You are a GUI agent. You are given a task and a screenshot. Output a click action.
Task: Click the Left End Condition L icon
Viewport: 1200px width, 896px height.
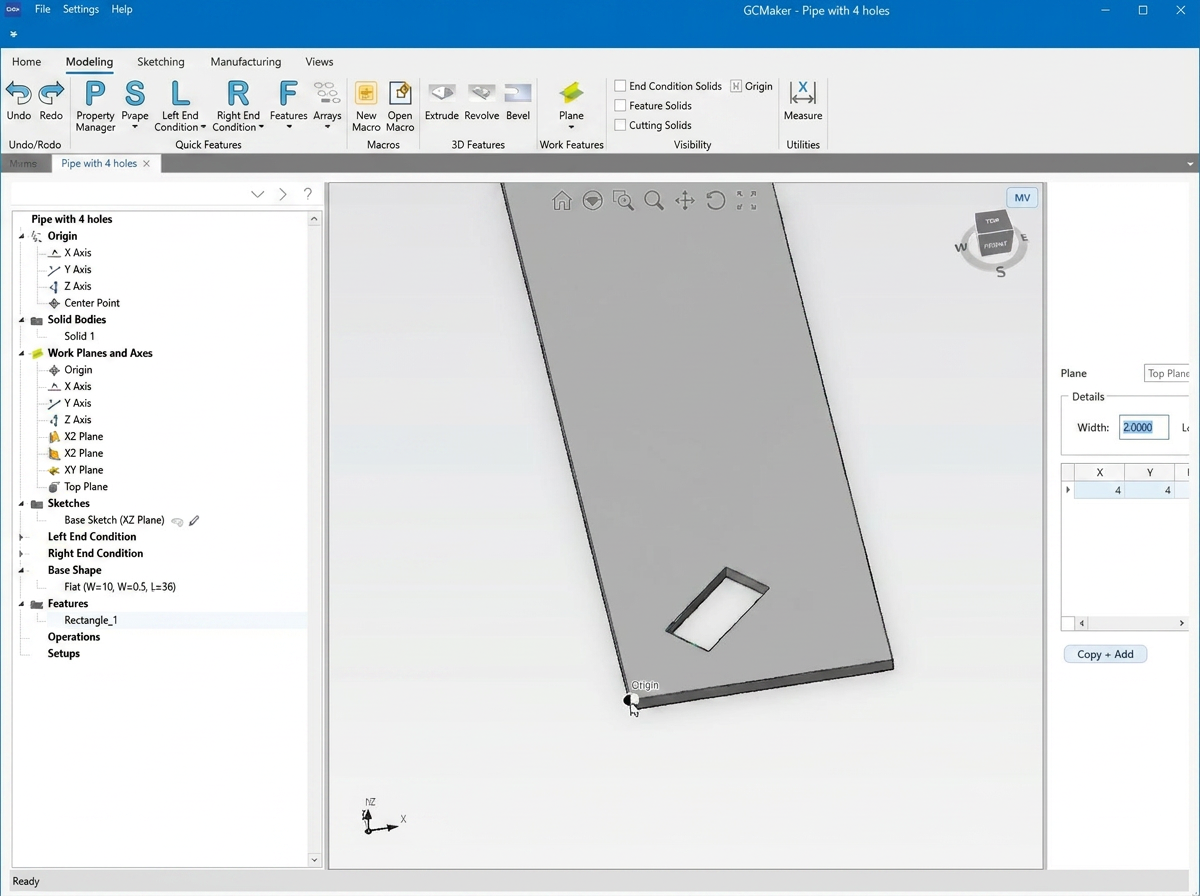[180, 93]
